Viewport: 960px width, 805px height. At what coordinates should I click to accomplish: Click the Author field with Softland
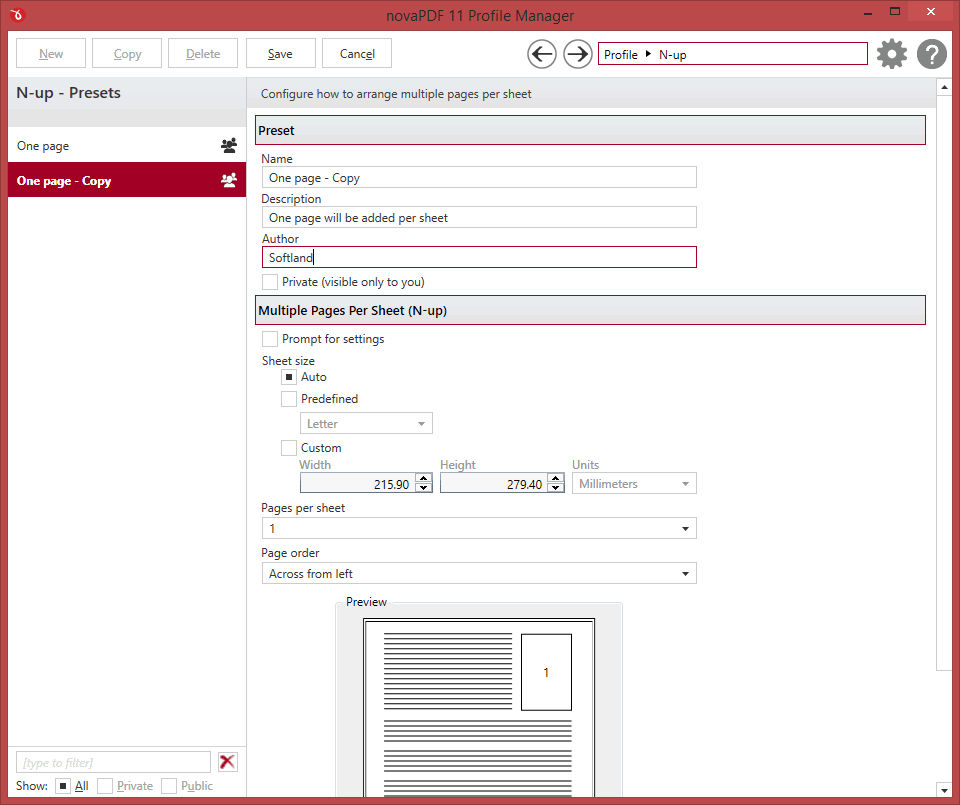tap(479, 257)
